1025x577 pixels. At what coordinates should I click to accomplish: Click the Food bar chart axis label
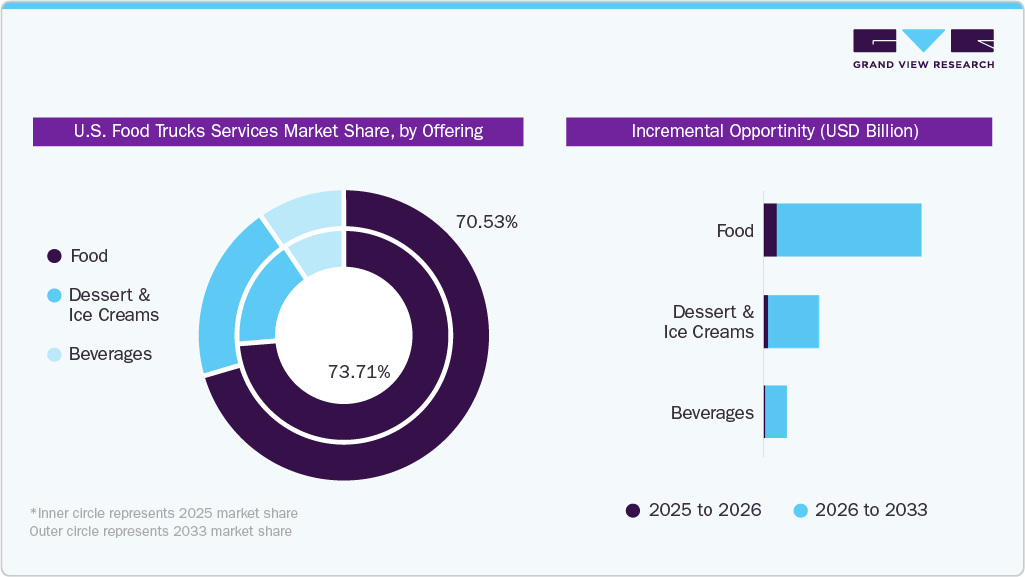[x=735, y=231]
